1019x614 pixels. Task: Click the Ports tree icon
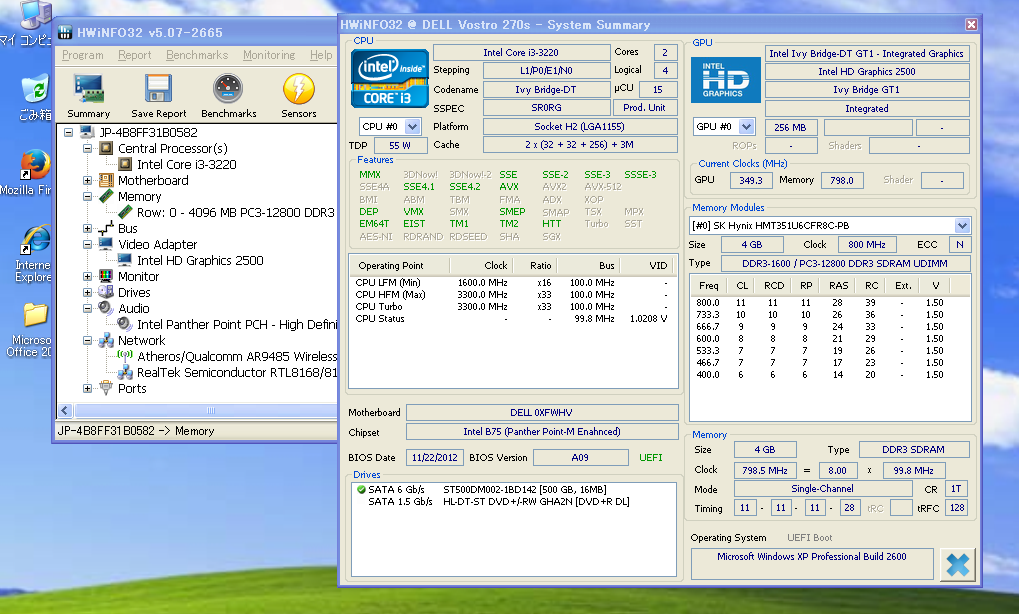[x=106, y=389]
